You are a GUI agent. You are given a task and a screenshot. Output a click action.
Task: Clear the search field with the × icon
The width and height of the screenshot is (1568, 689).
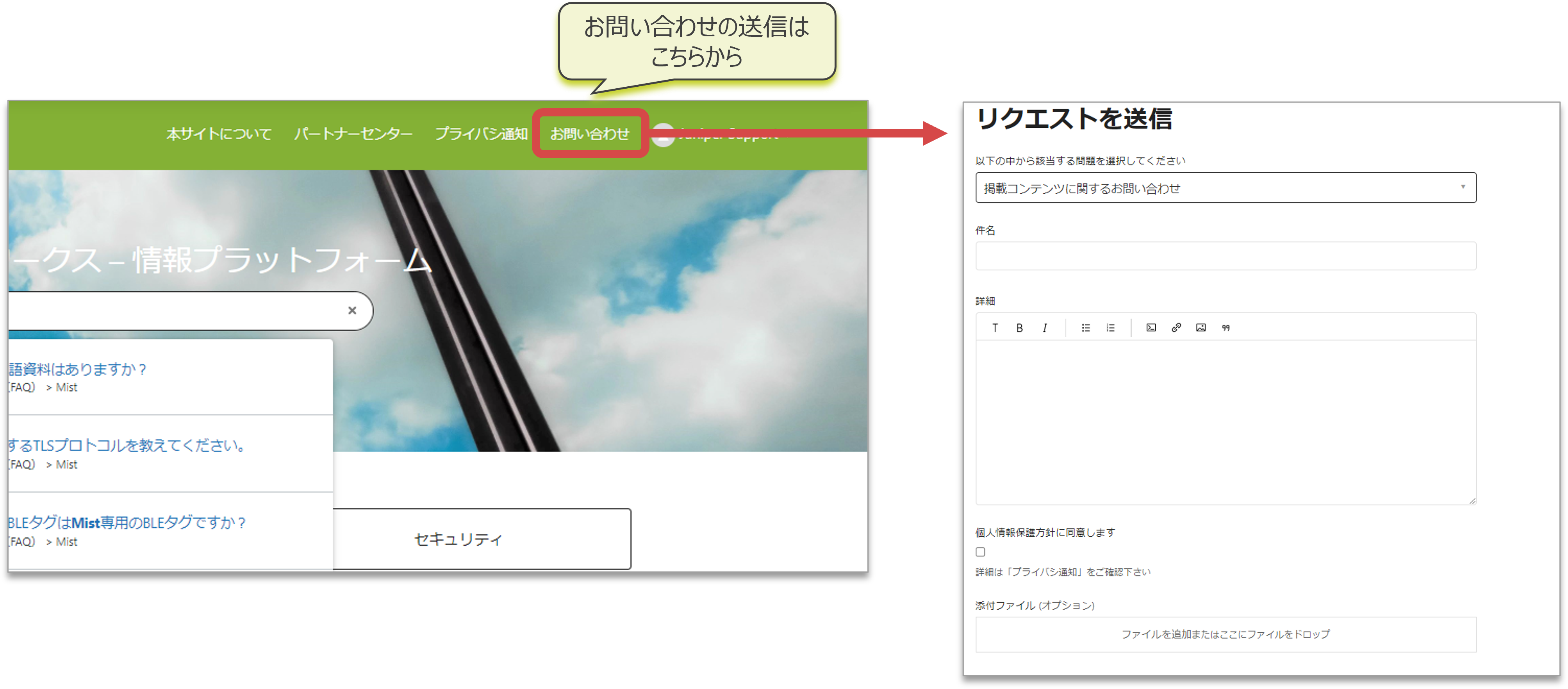[x=352, y=311]
